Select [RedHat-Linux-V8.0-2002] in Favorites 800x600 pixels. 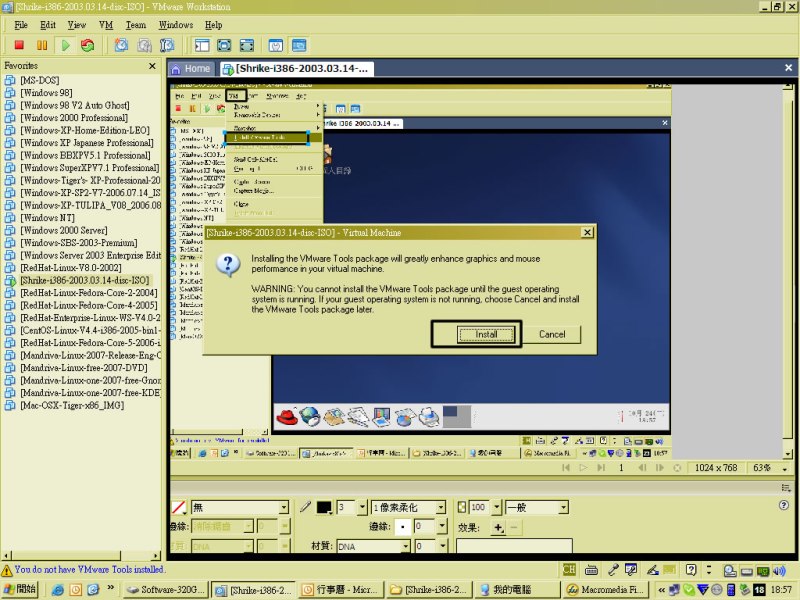[70, 268]
